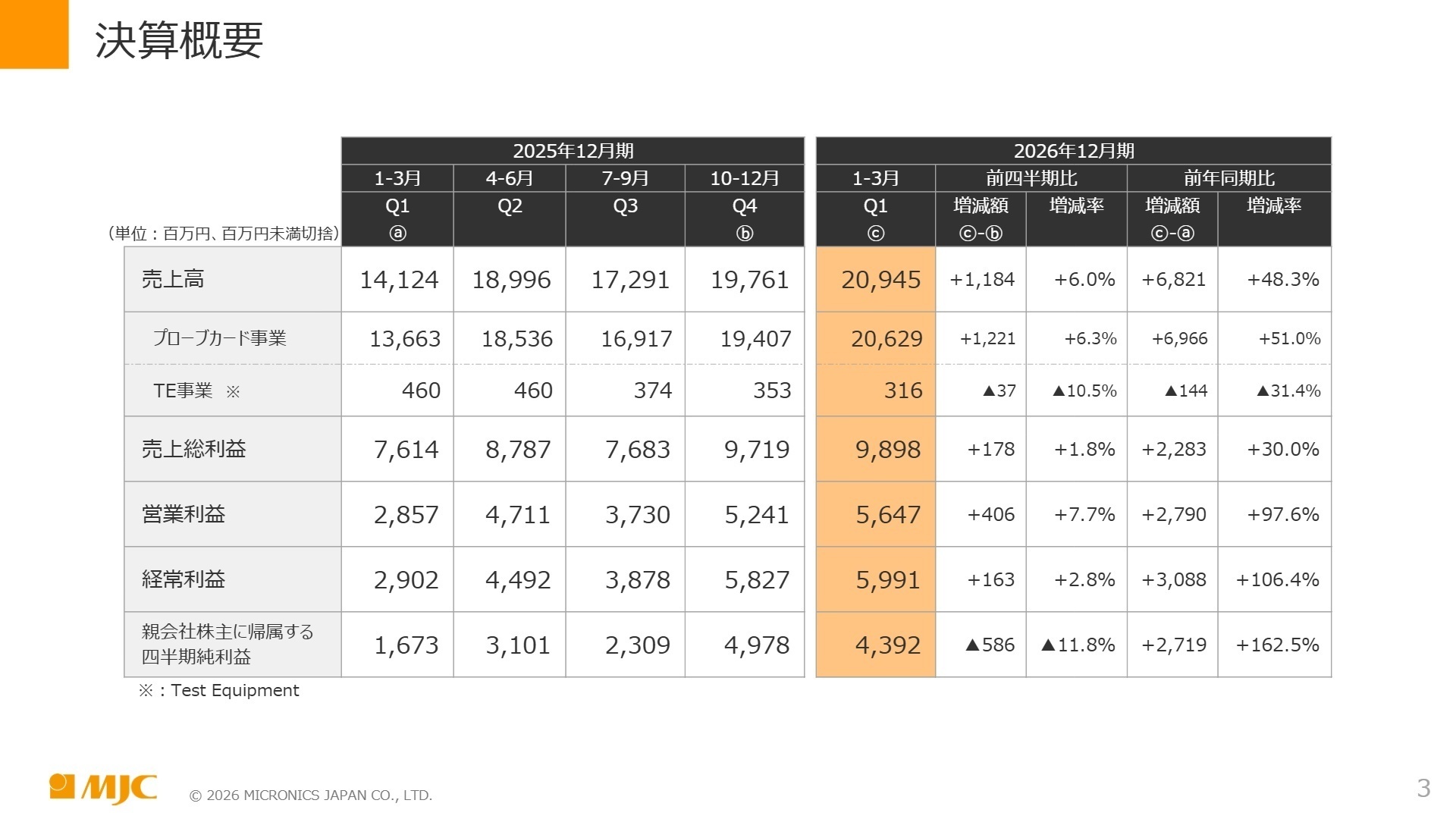Select the 前年同期比 column header
This screenshot has width=1456, height=819.
(x=1229, y=178)
